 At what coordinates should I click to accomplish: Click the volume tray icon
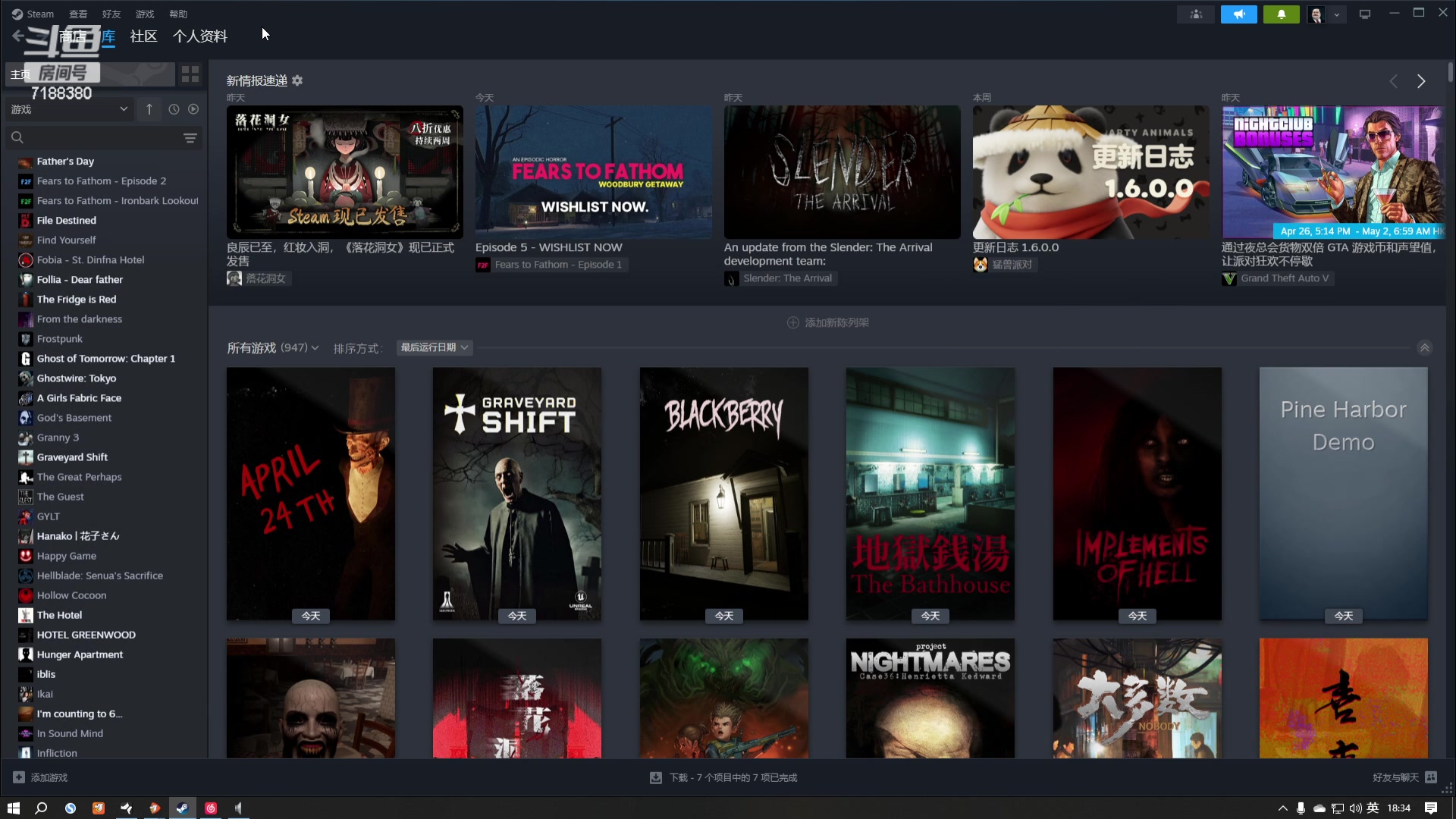click(1355, 808)
